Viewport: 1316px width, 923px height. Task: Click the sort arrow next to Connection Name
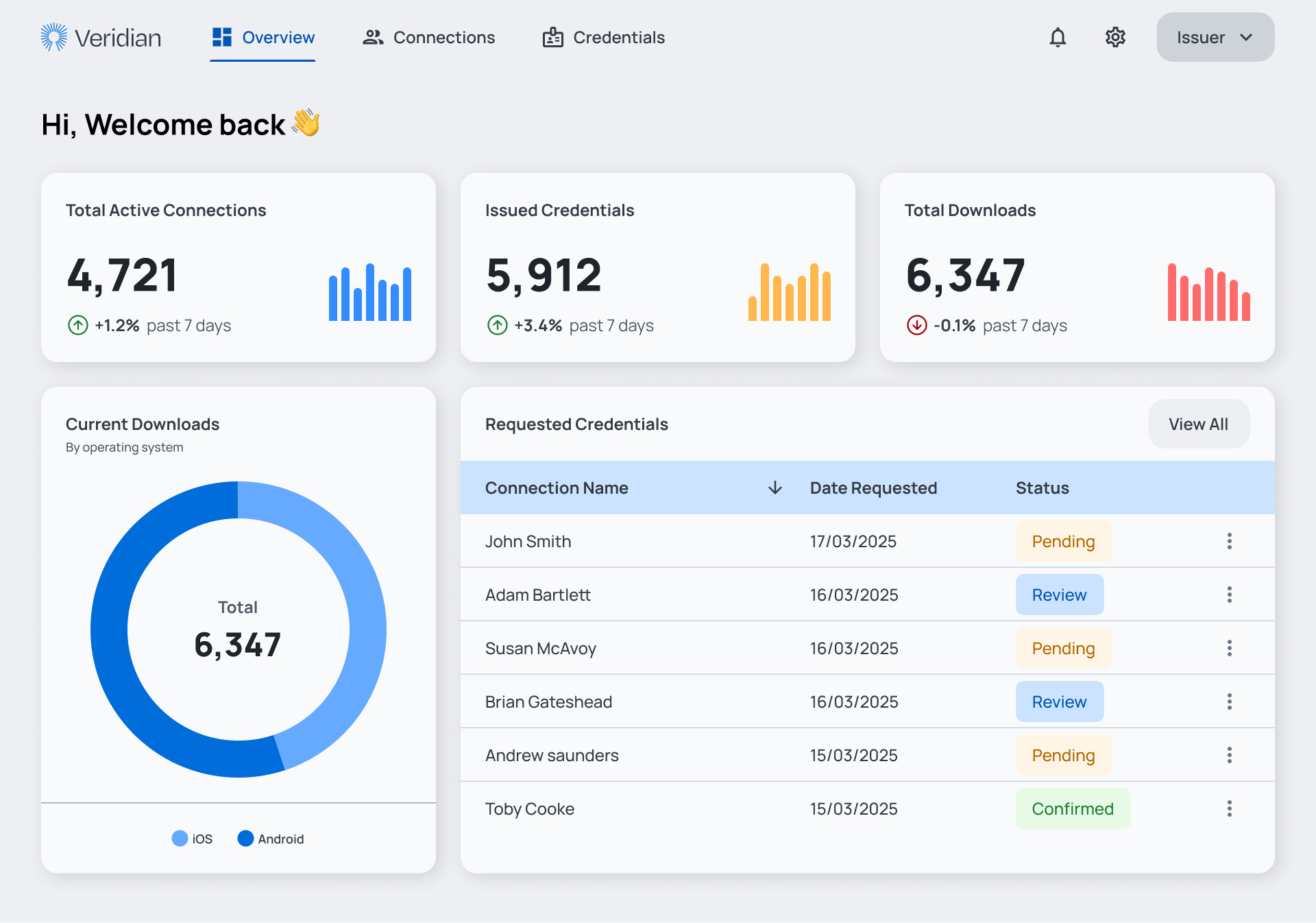pos(775,488)
